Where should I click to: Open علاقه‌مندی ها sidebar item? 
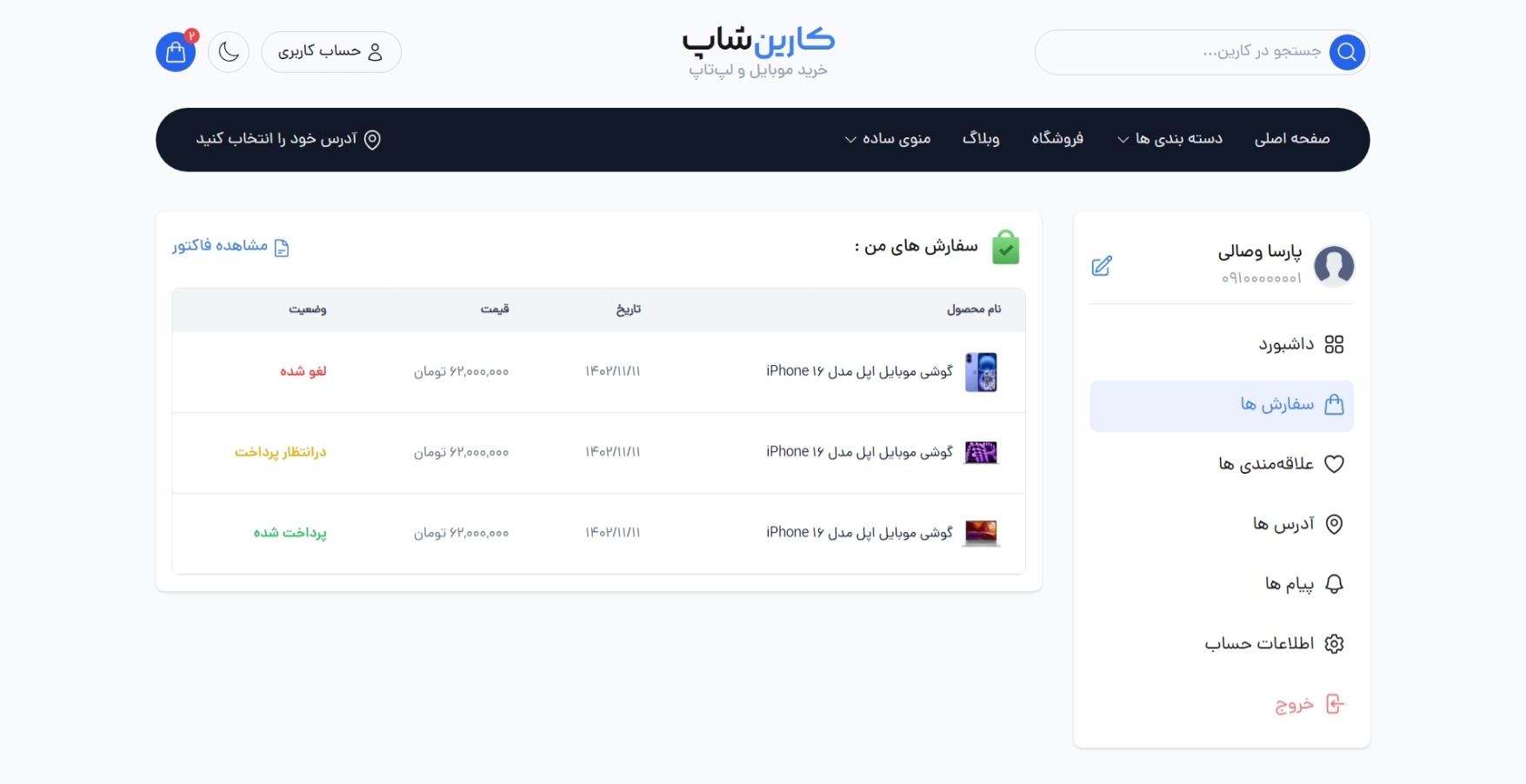point(1222,464)
